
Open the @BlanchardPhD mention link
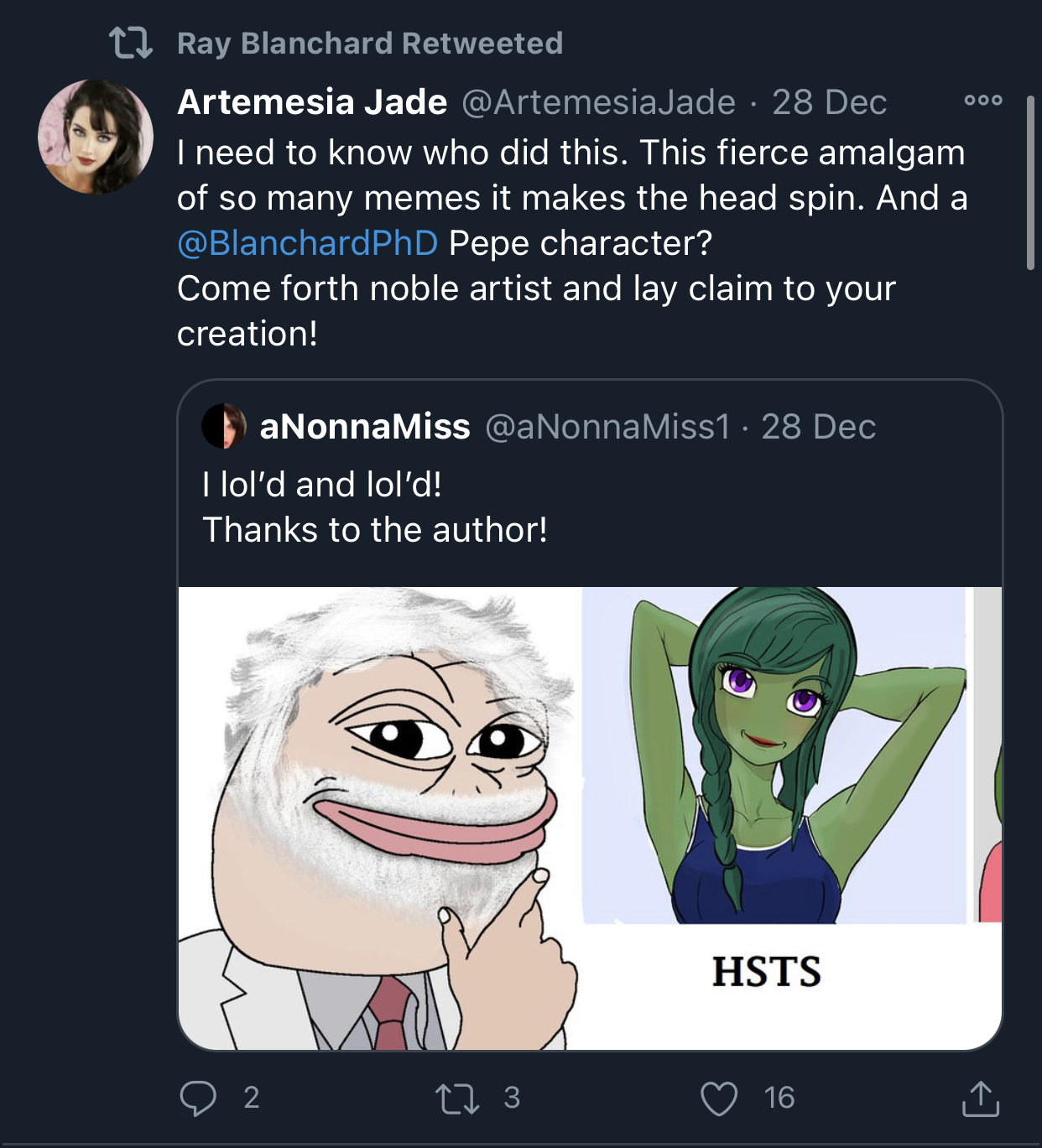coord(307,243)
